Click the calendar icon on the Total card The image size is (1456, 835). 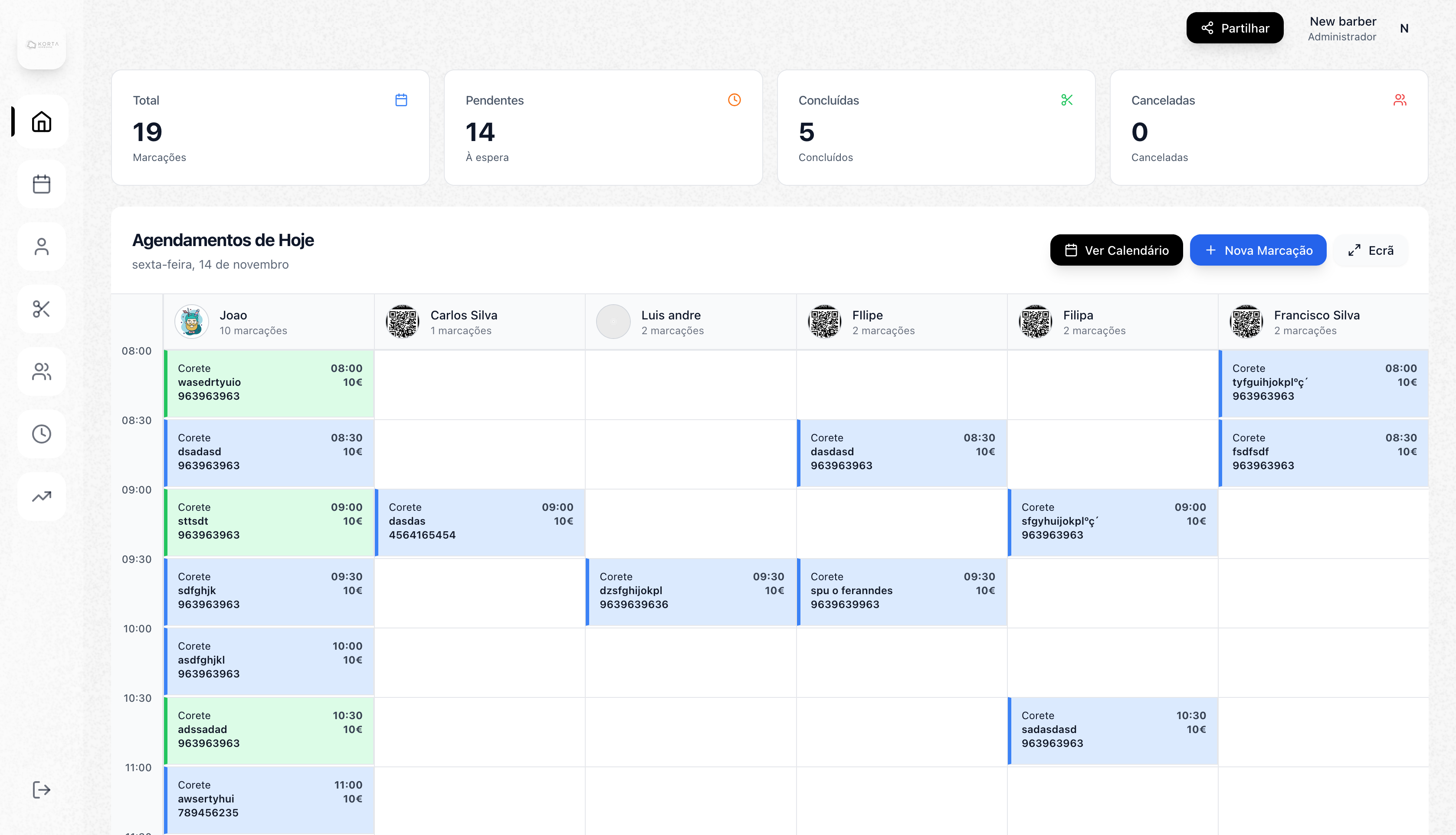click(x=402, y=100)
